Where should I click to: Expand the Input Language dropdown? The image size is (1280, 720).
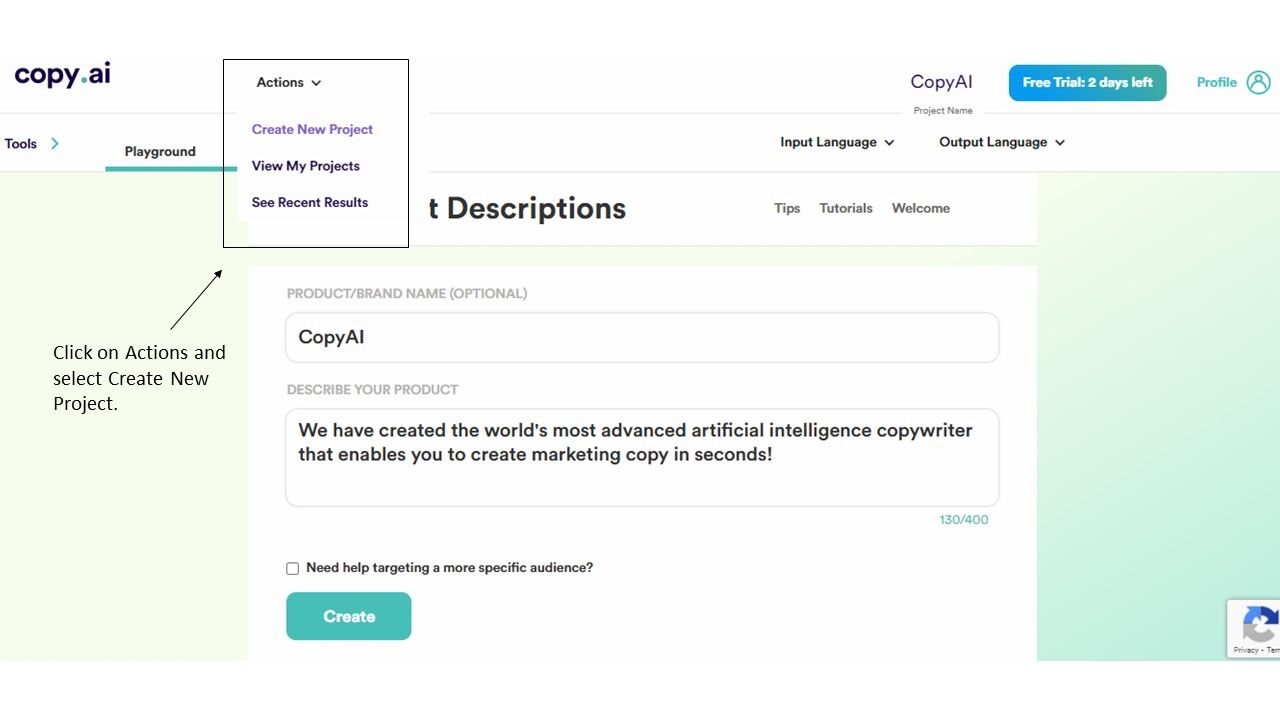point(837,142)
